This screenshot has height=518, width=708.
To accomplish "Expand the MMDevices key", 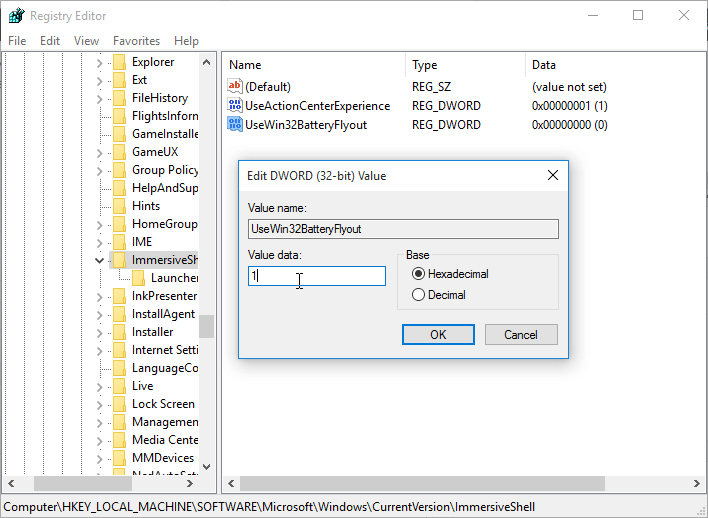I will tap(100, 459).
